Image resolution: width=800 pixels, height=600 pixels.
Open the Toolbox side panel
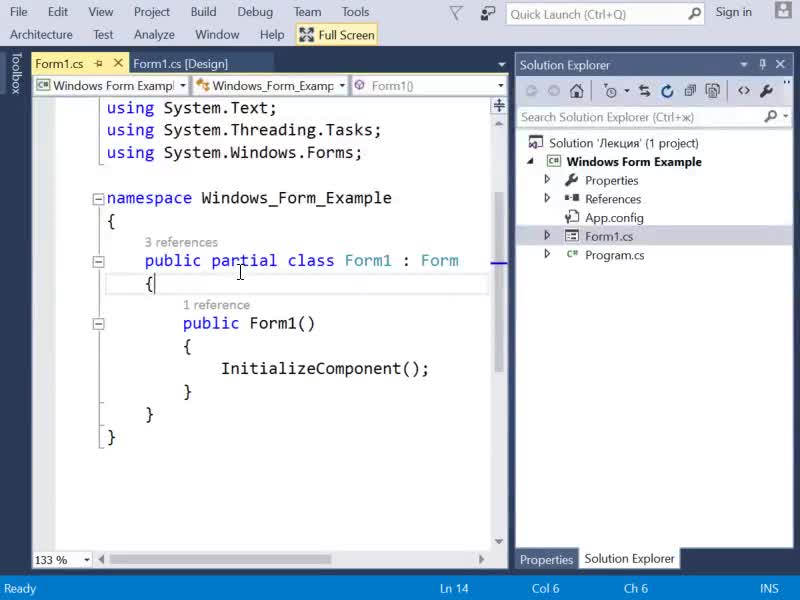pyautogui.click(x=16, y=73)
